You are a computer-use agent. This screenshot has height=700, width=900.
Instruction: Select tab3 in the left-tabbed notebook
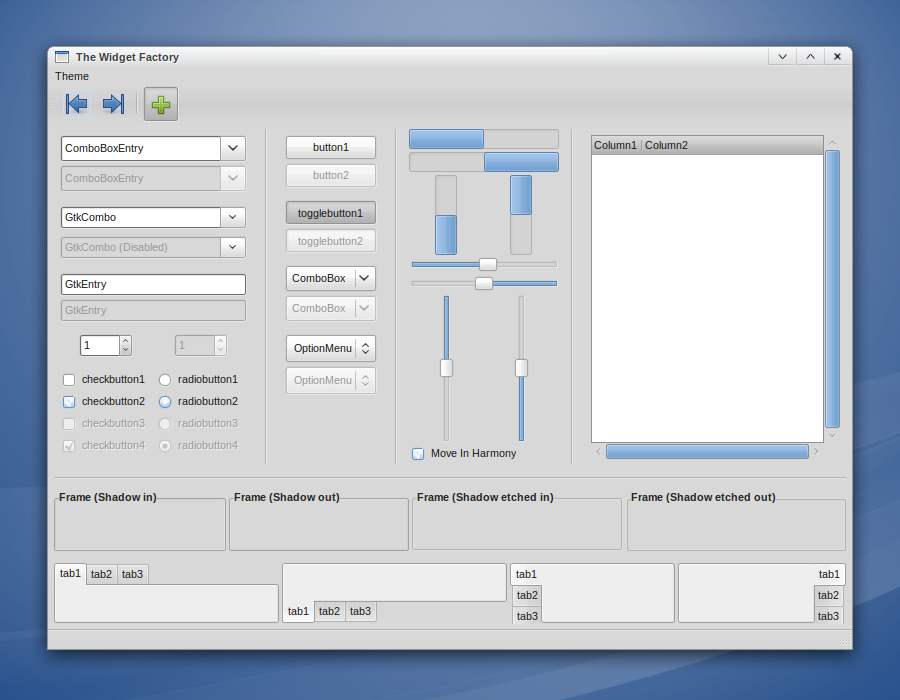pos(527,616)
